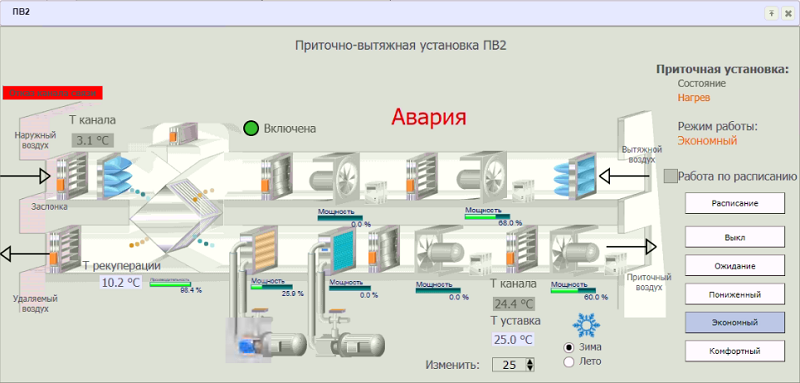Pin the ПВ2 panel with the pin button

[771, 14]
